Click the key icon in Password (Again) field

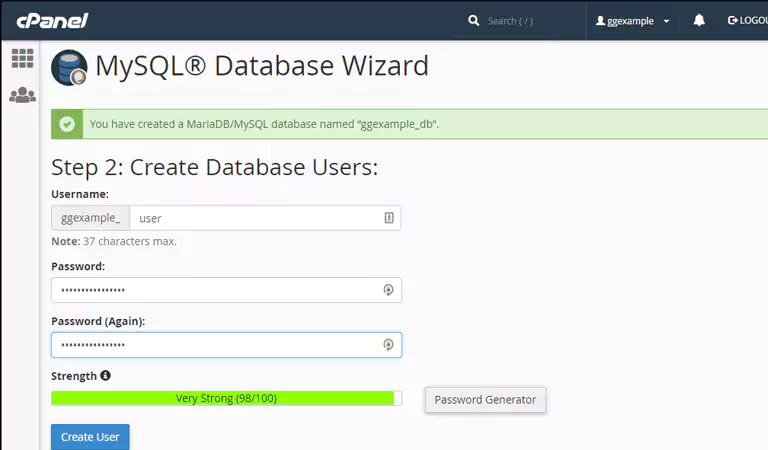point(389,345)
